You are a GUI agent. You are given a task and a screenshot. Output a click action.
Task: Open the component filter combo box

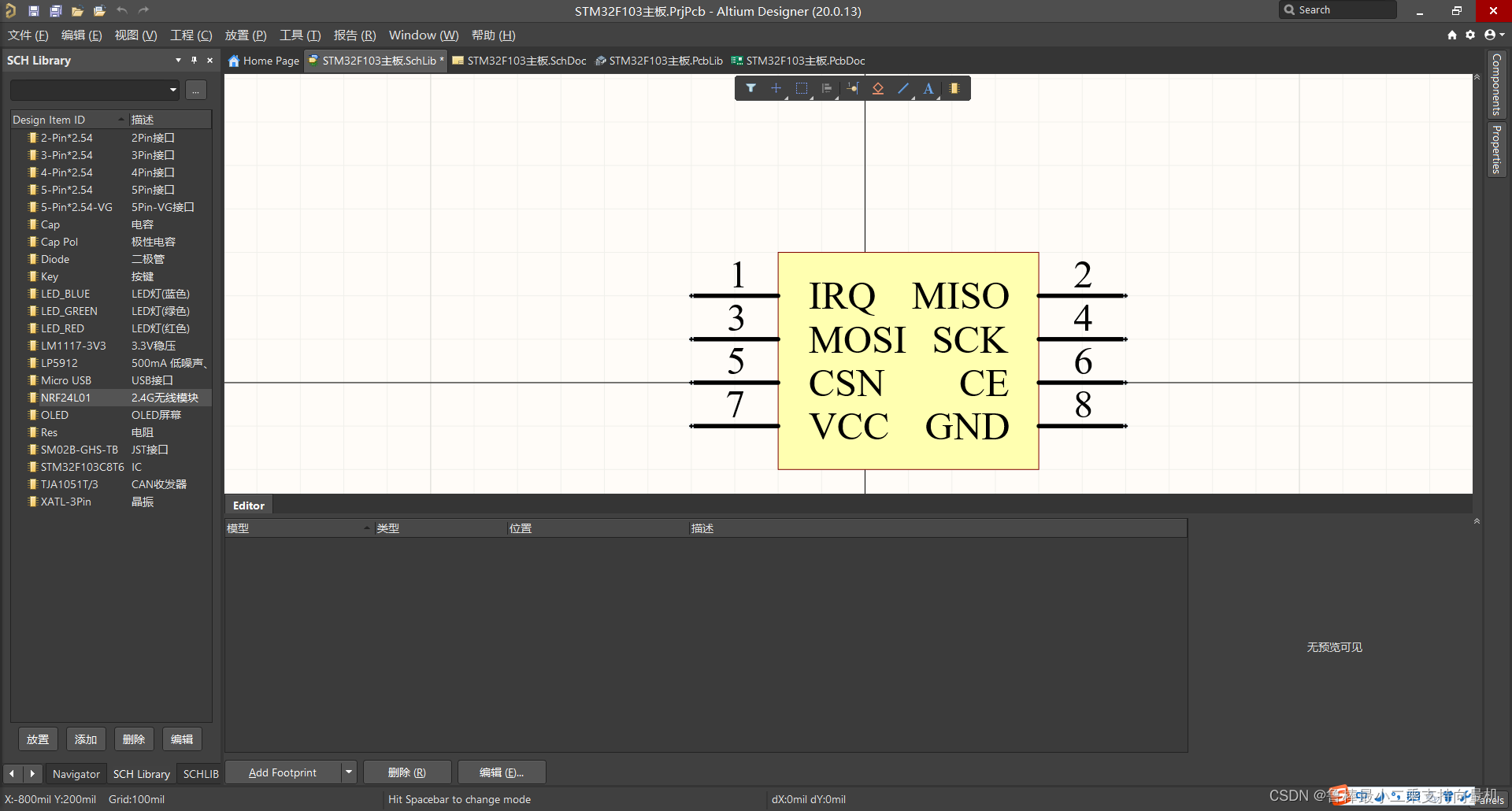pos(94,90)
